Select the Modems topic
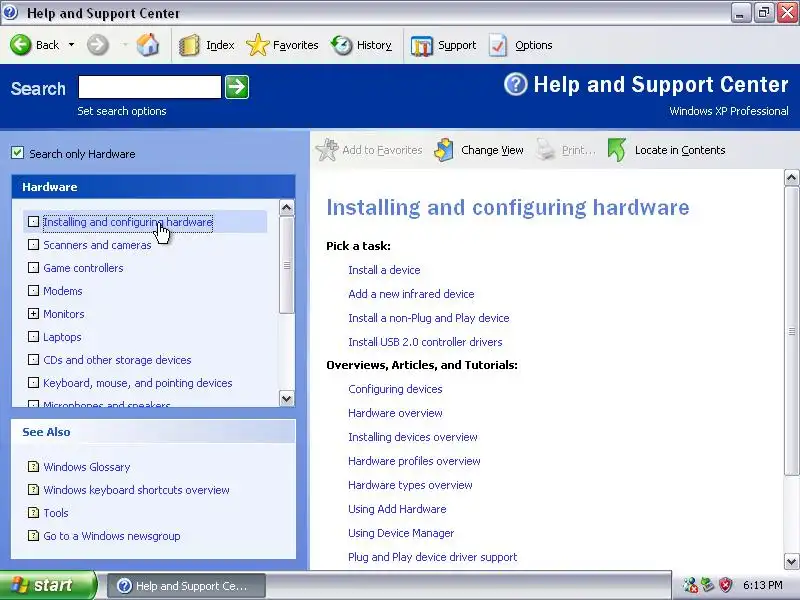 63,291
